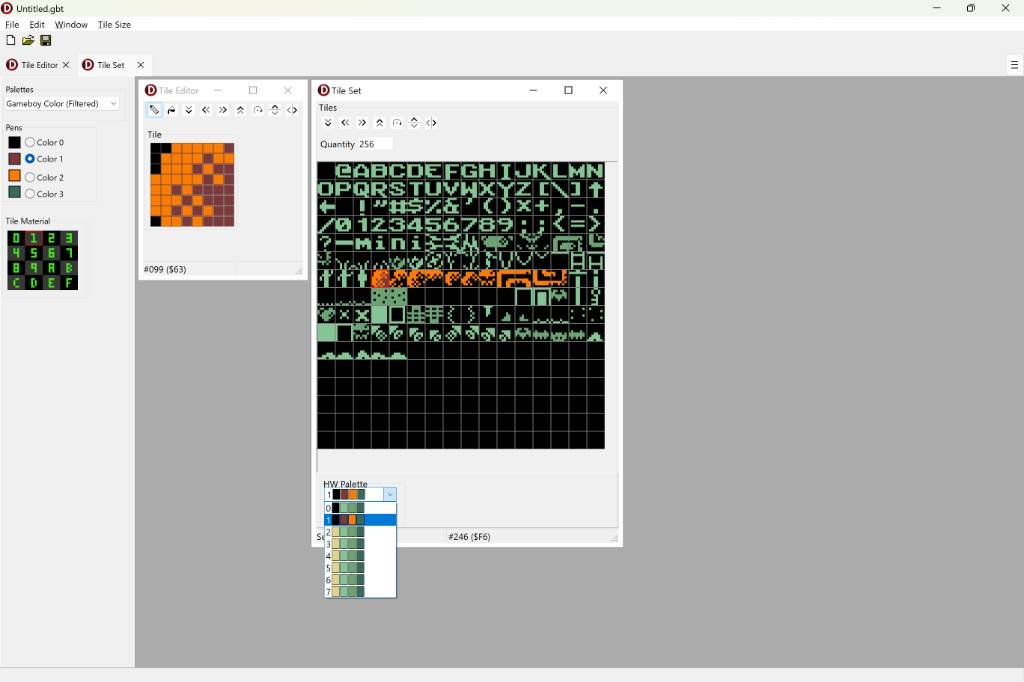Select material tile A in Tile Material
Viewport: 1024px width, 682px height.
pyautogui.click(x=51, y=268)
